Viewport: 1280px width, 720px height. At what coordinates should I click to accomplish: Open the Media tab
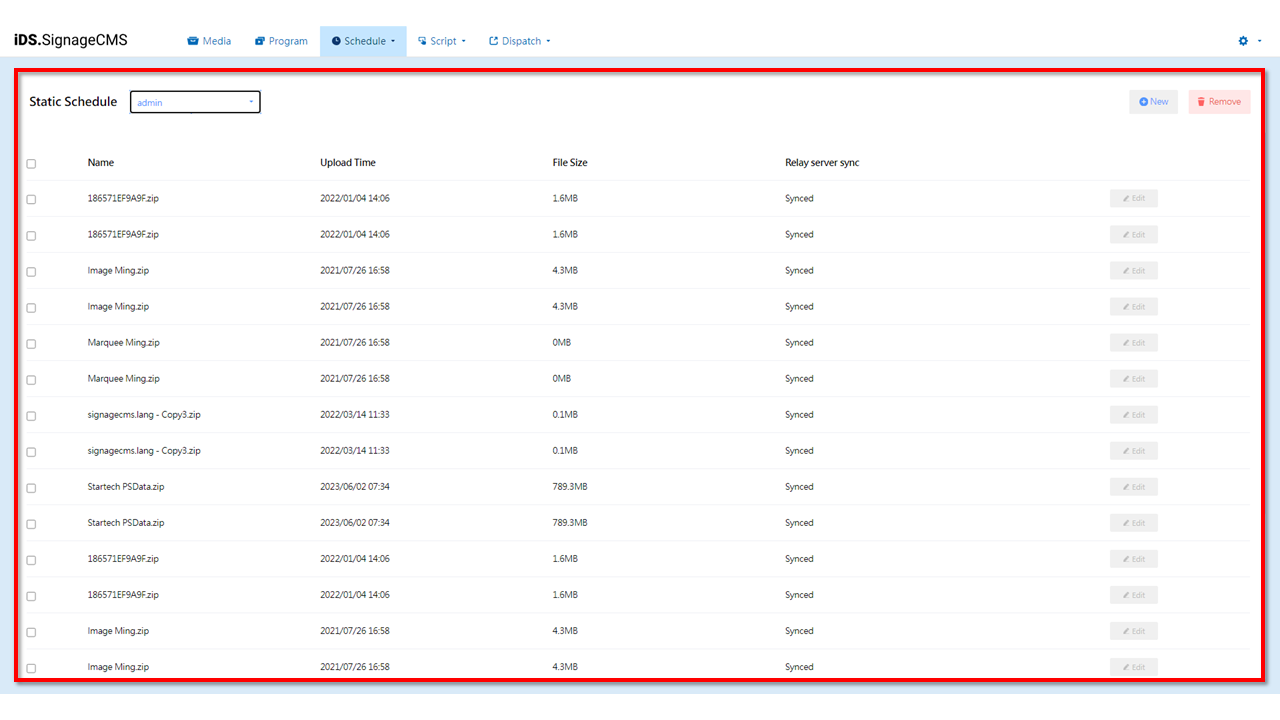coord(216,41)
